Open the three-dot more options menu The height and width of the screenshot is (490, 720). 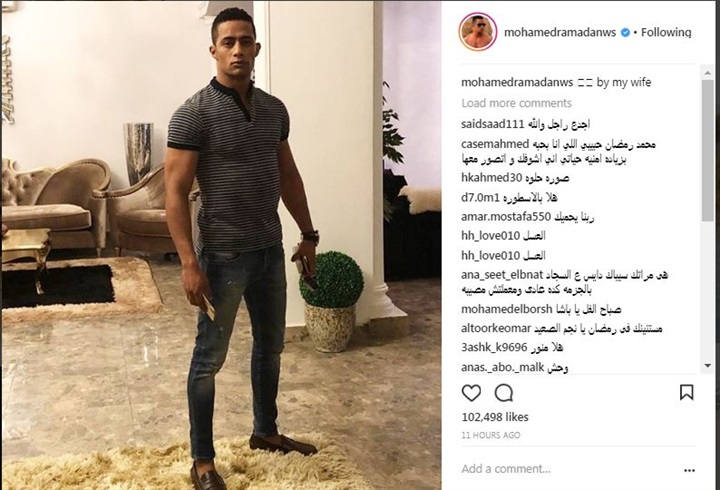click(689, 470)
